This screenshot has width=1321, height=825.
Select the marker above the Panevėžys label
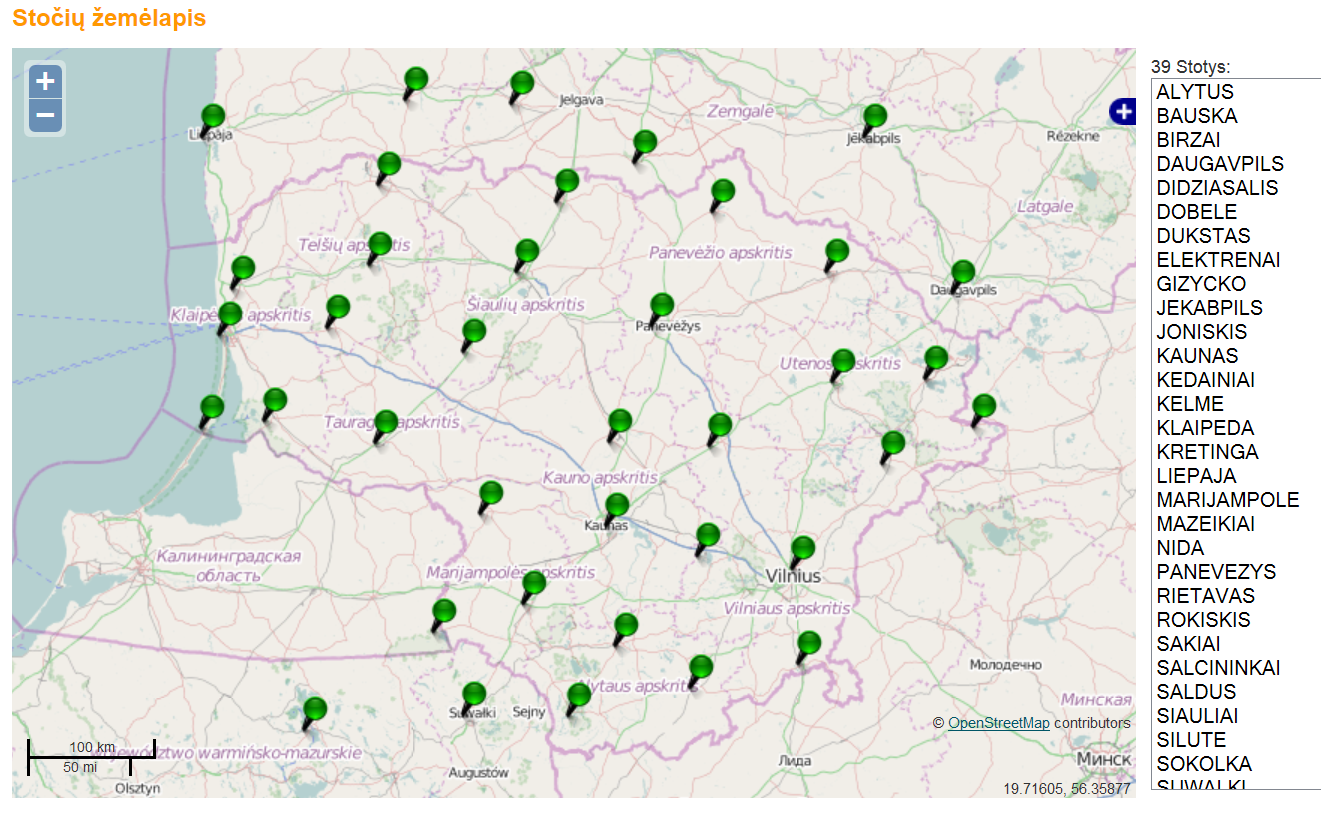pyautogui.click(x=659, y=311)
